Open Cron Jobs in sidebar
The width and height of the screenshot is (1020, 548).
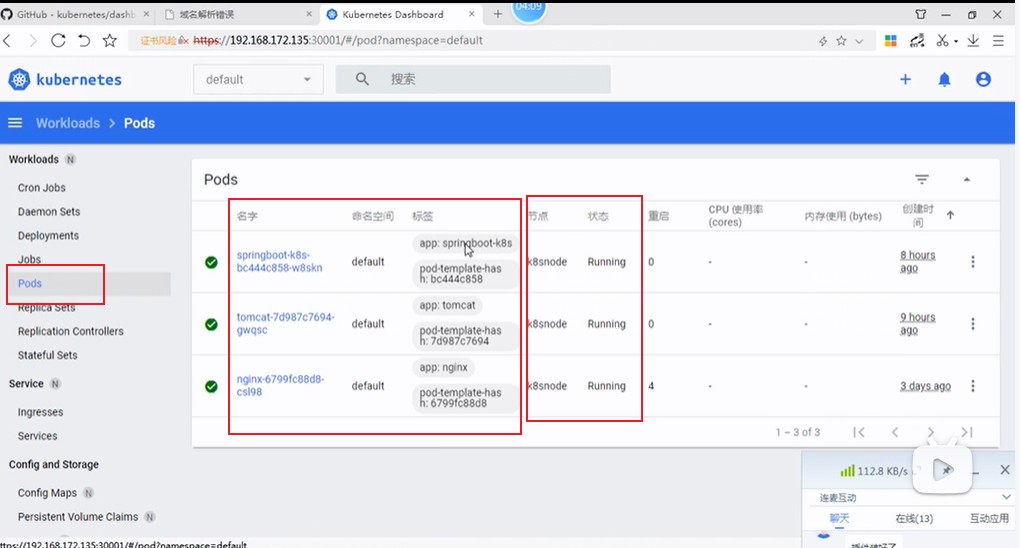point(42,187)
